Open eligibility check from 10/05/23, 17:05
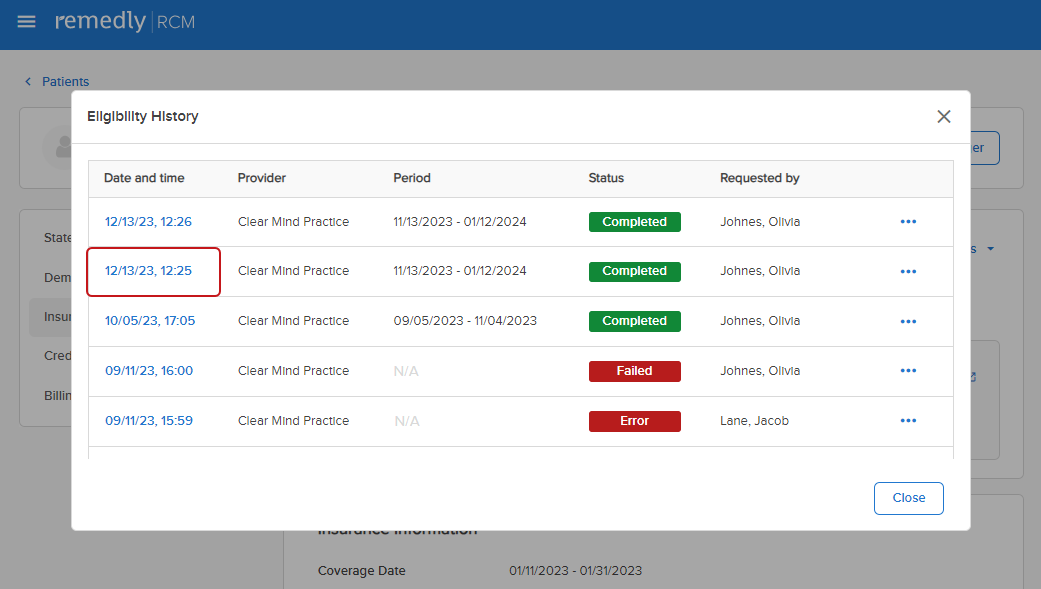The image size is (1041, 589). coord(150,321)
